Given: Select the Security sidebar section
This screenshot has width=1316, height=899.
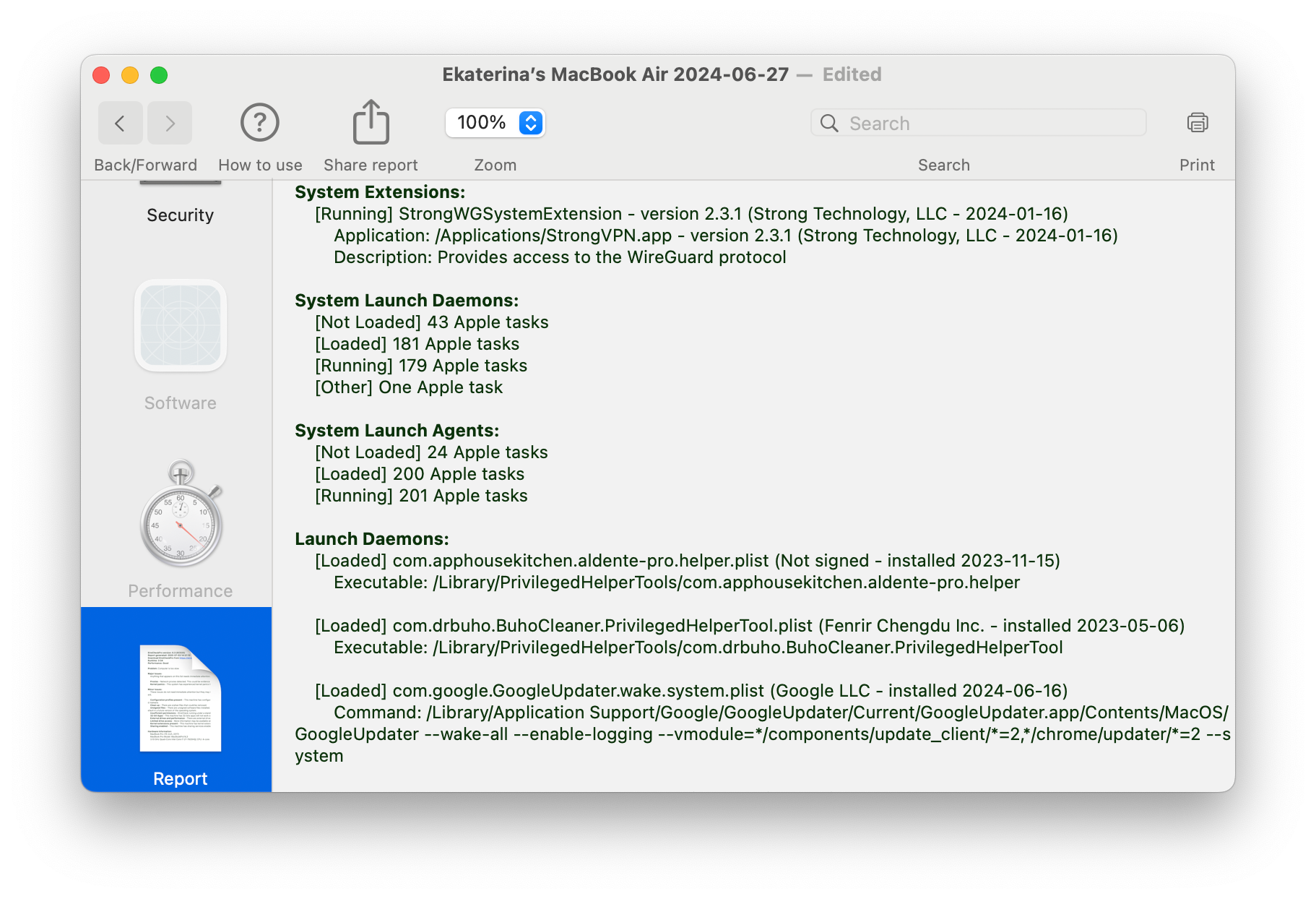Looking at the screenshot, I should click(x=180, y=215).
